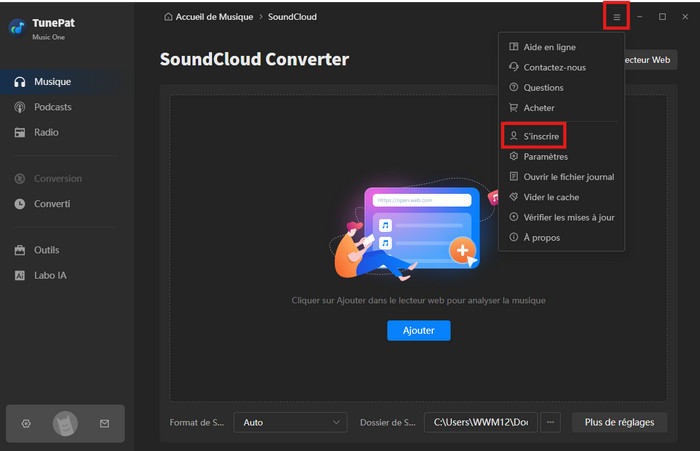Click the Questions help icon
Screen dimensions: 700x451
point(514,87)
